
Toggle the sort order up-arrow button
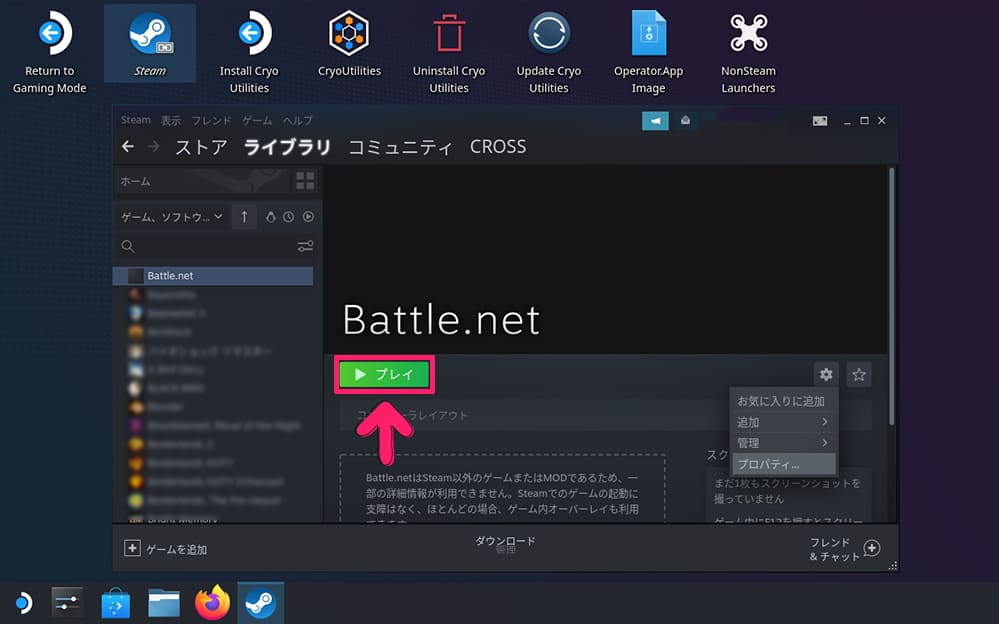[x=244, y=217]
